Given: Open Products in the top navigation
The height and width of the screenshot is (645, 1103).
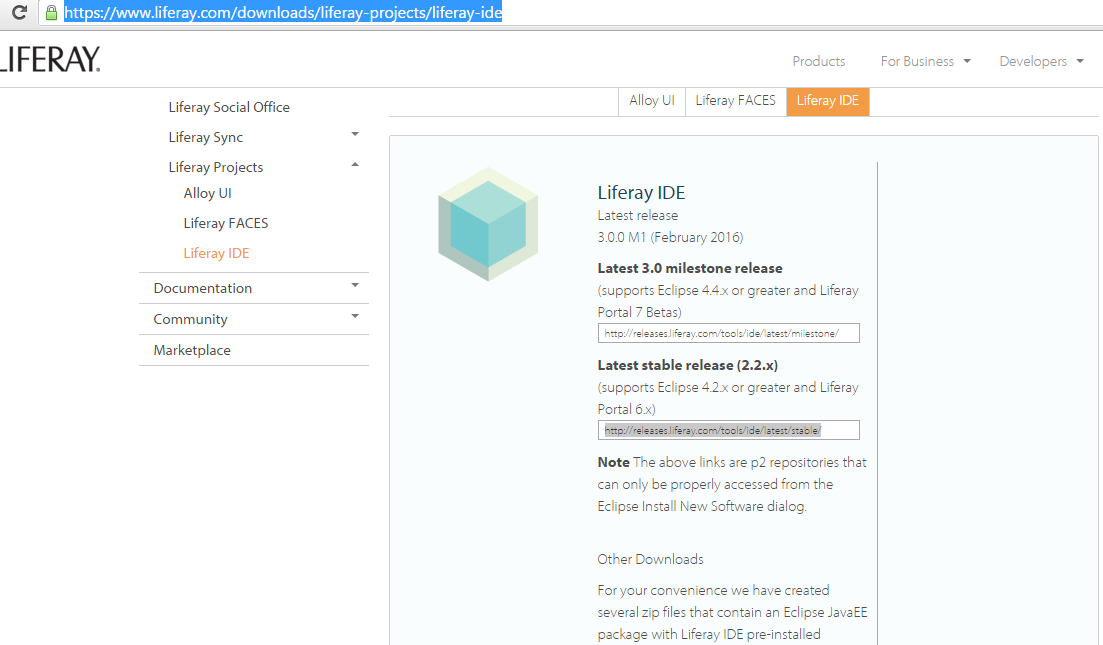Looking at the screenshot, I should point(819,61).
